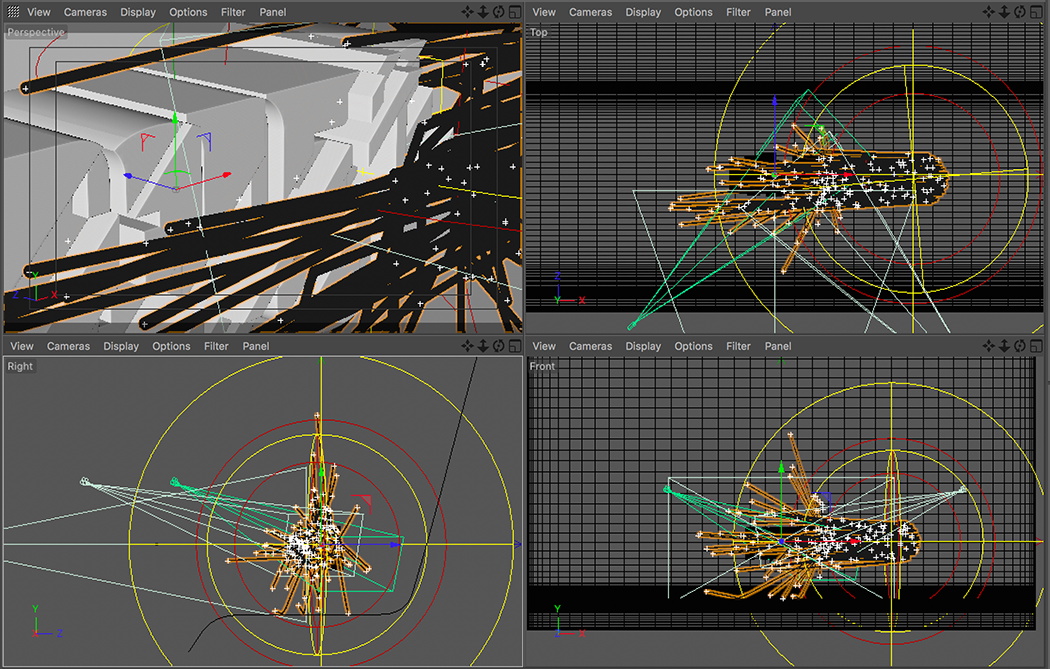This screenshot has height=669, width=1050.
Task: Select the rotate camera icon in Front viewport
Action: coord(1020,346)
